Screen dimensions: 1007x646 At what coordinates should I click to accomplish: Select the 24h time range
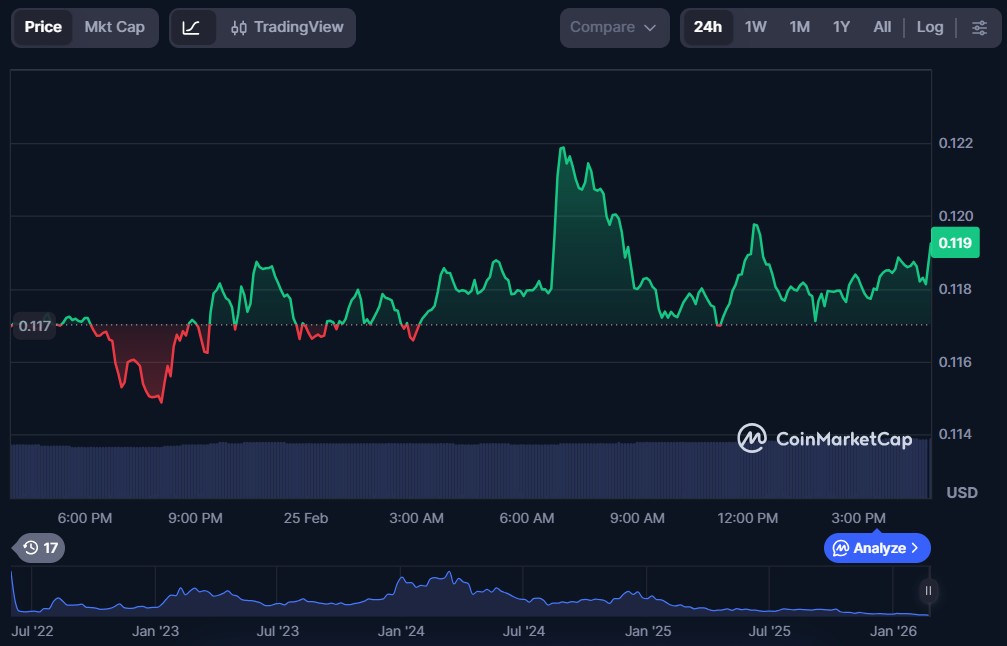(x=708, y=28)
